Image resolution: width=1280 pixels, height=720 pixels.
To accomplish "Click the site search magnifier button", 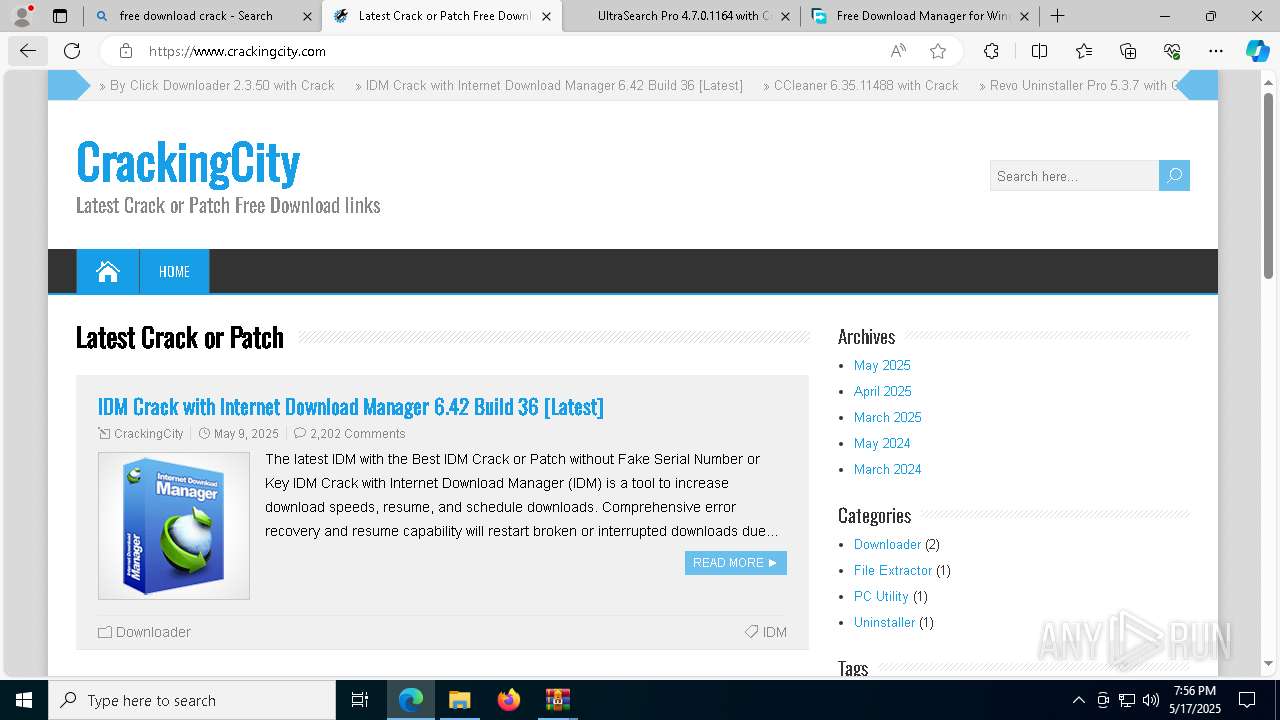I will pyautogui.click(x=1174, y=176).
